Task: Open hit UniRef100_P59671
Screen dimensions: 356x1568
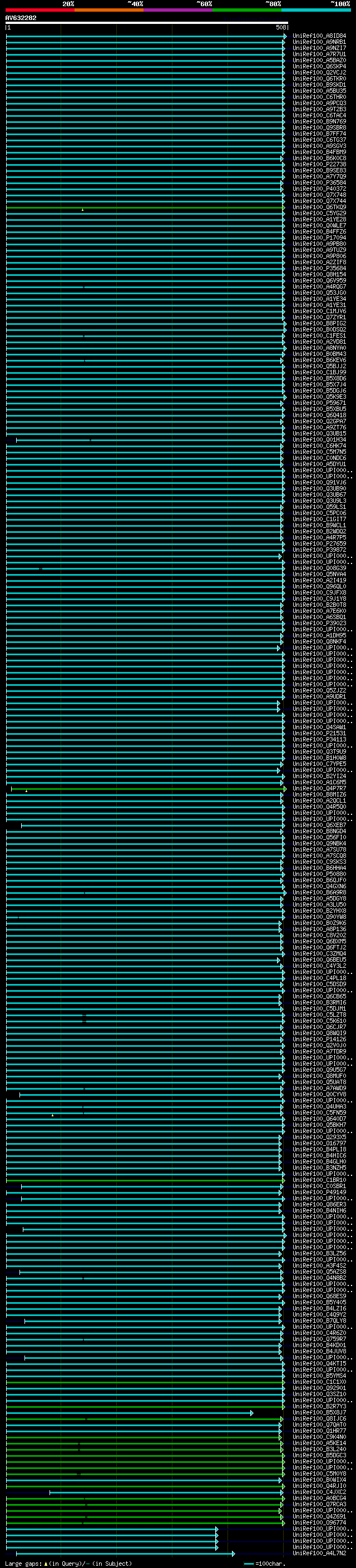Action: [x=319, y=403]
